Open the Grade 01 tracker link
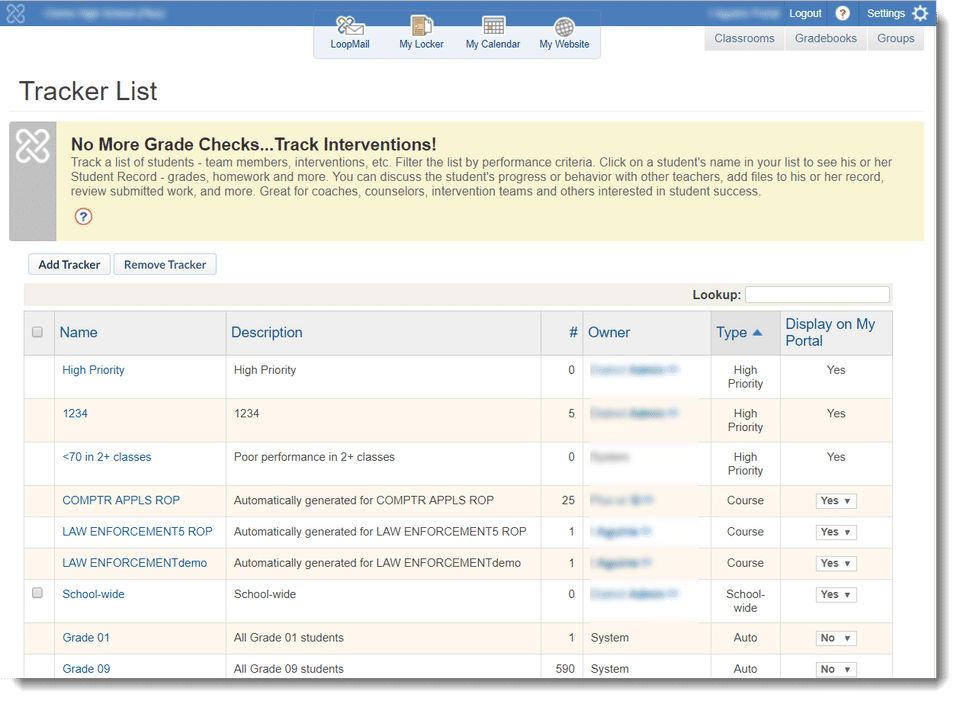Image resolution: width=960 pixels, height=702 pixels. pos(86,638)
